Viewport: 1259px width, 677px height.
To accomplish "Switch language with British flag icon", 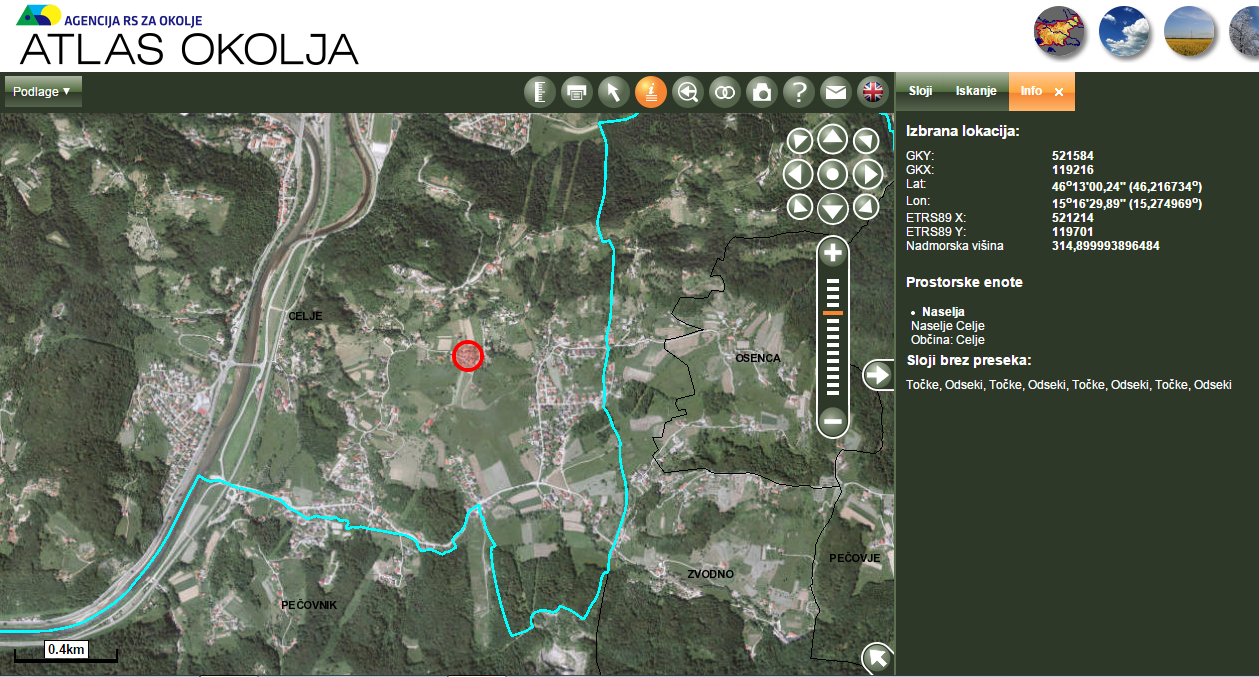I will pos(873,92).
